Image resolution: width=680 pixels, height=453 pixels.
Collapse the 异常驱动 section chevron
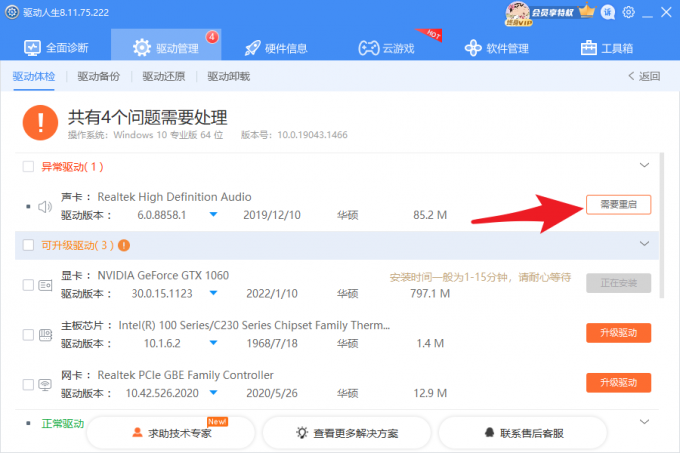[x=644, y=165]
